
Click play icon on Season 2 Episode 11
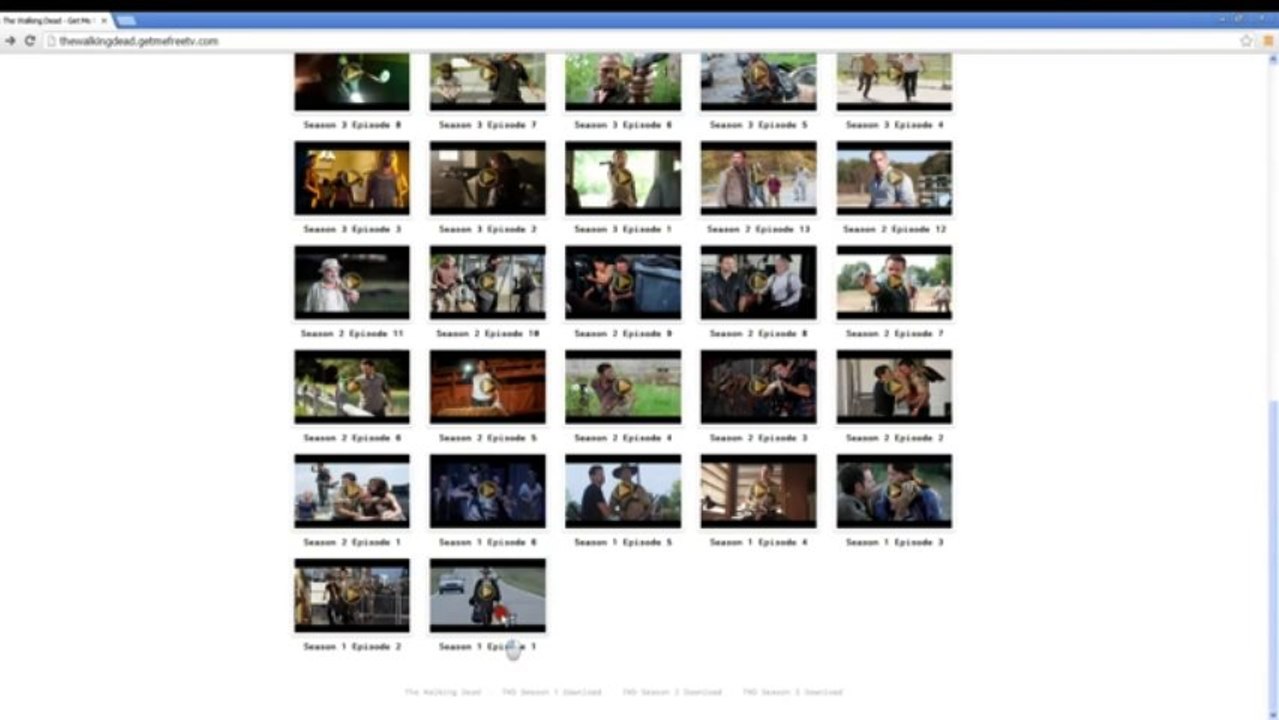pos(352,282)
